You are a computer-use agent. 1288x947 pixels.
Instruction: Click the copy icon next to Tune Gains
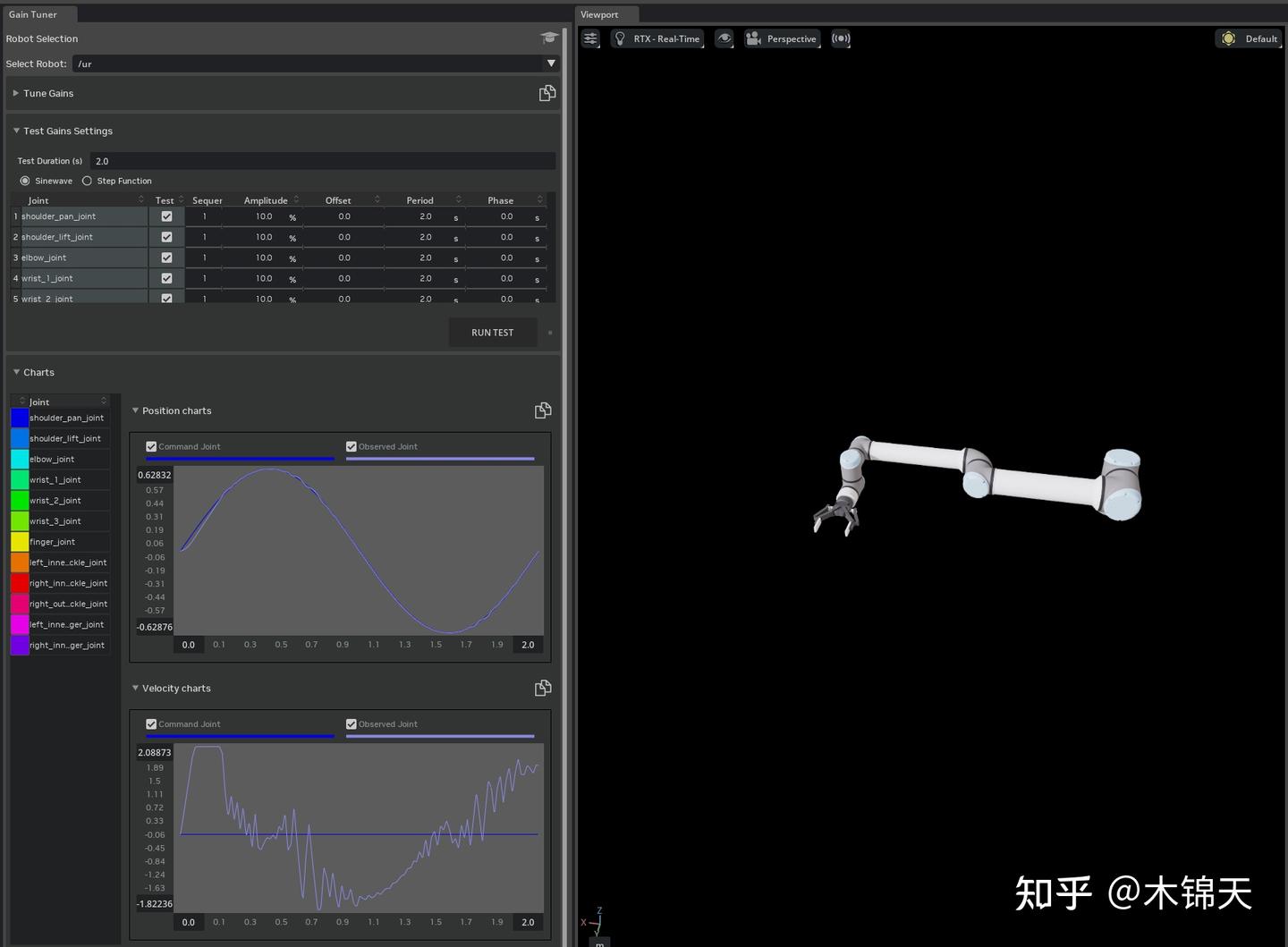point(547,92)
